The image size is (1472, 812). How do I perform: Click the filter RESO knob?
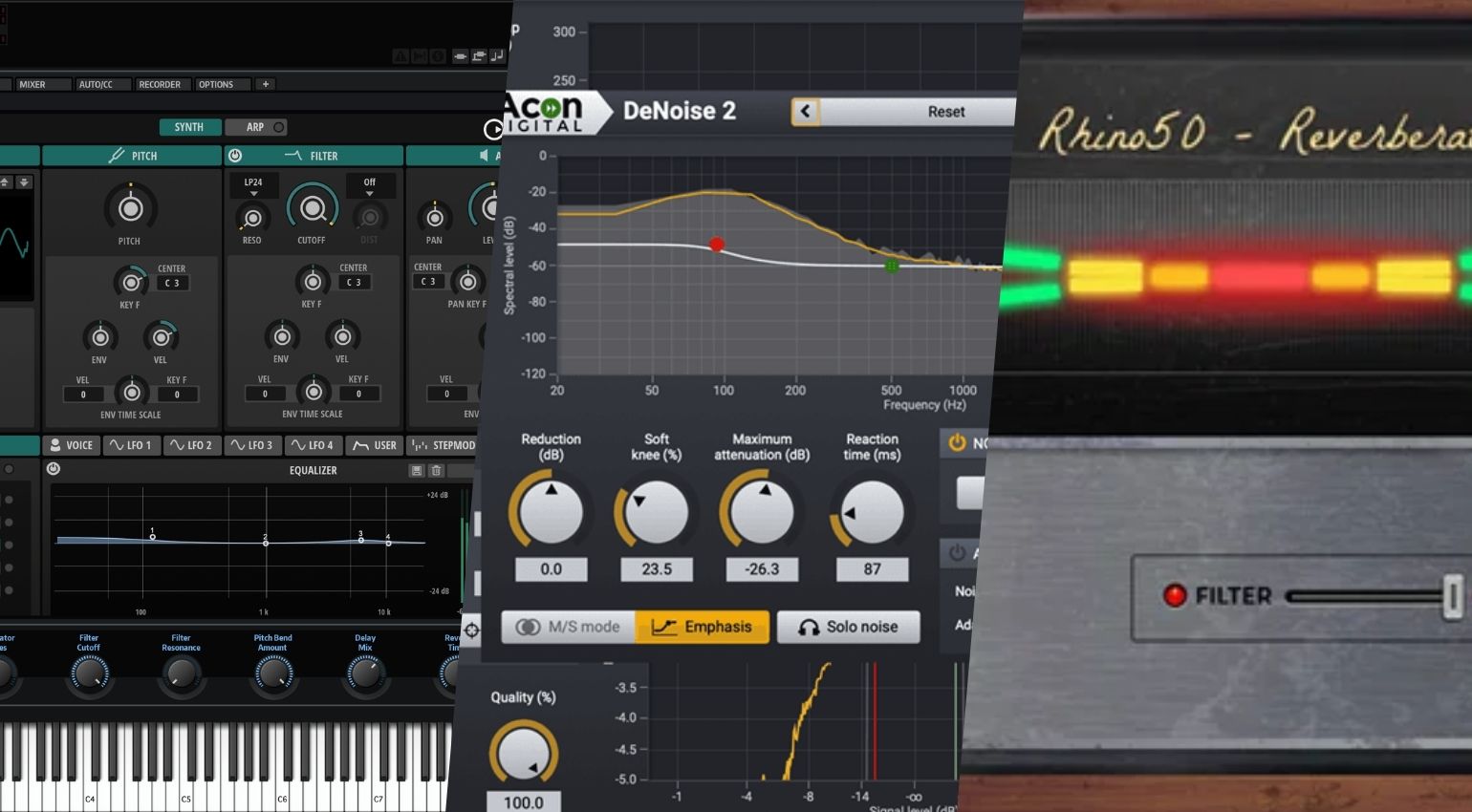pyautogui.click(x=253, y=218)
